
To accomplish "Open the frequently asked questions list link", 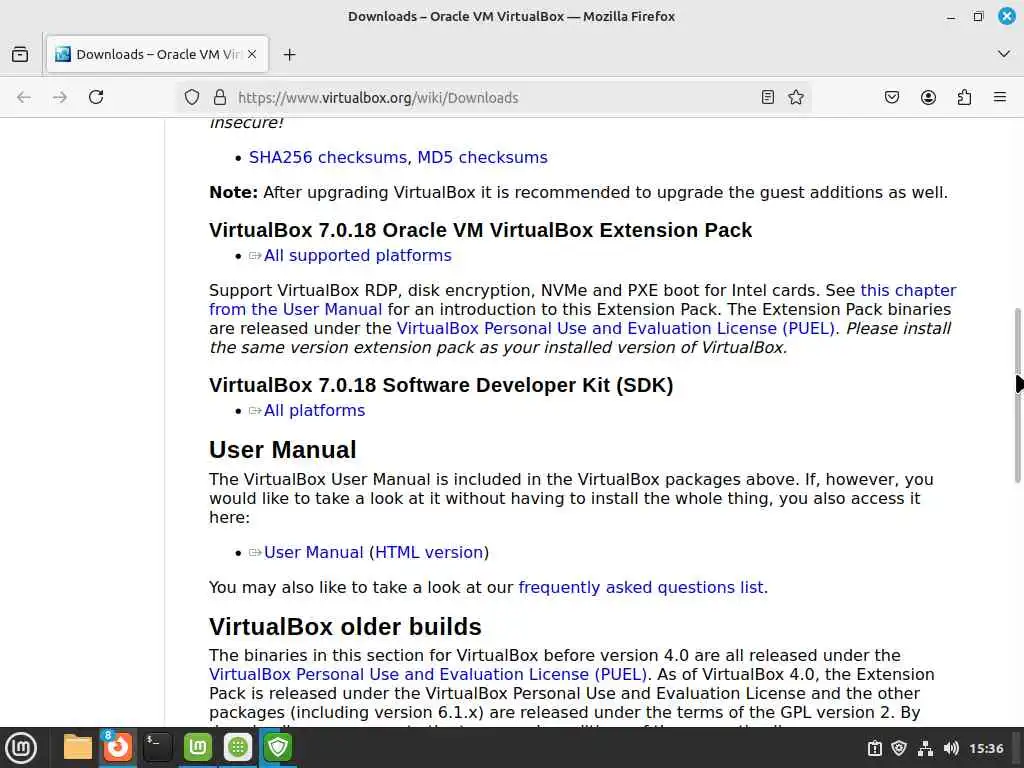I will 641,588.
